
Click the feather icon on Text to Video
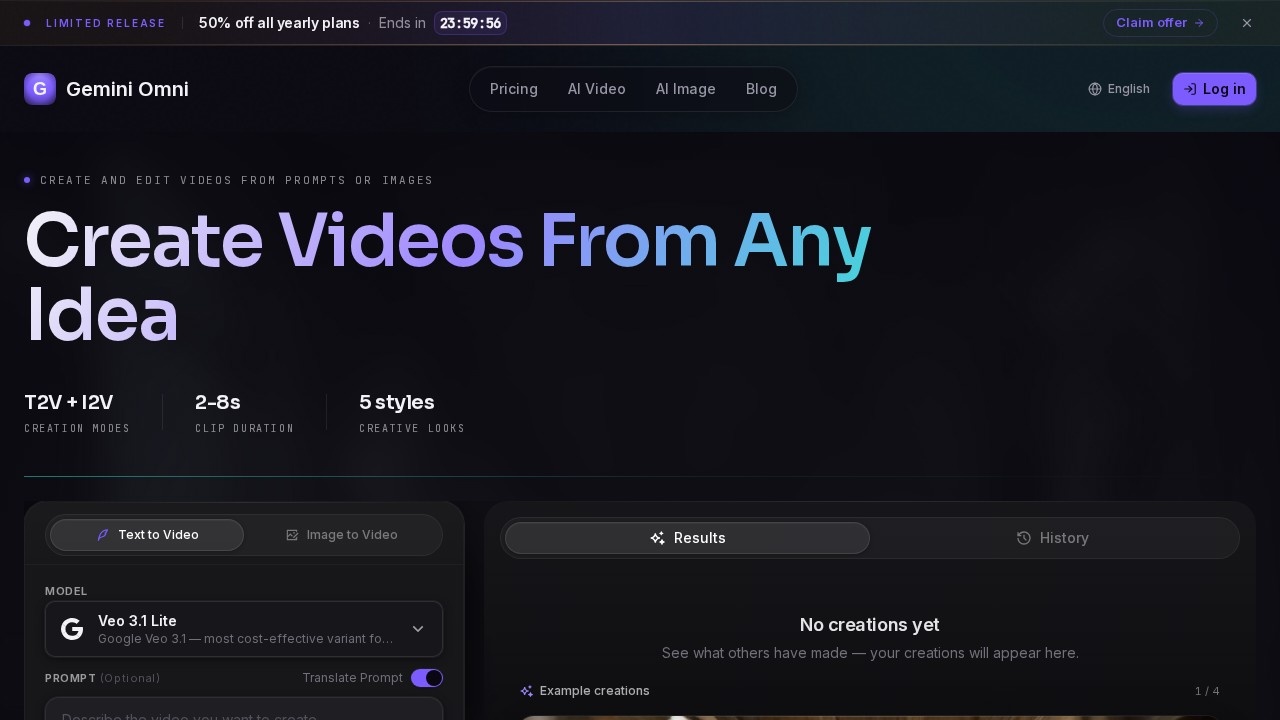coord(102,535)
